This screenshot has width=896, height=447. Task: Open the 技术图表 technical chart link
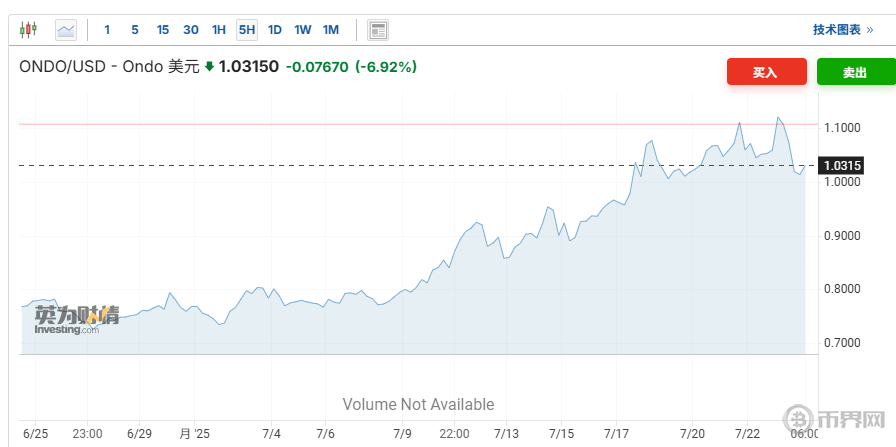[x=837, y=30]
